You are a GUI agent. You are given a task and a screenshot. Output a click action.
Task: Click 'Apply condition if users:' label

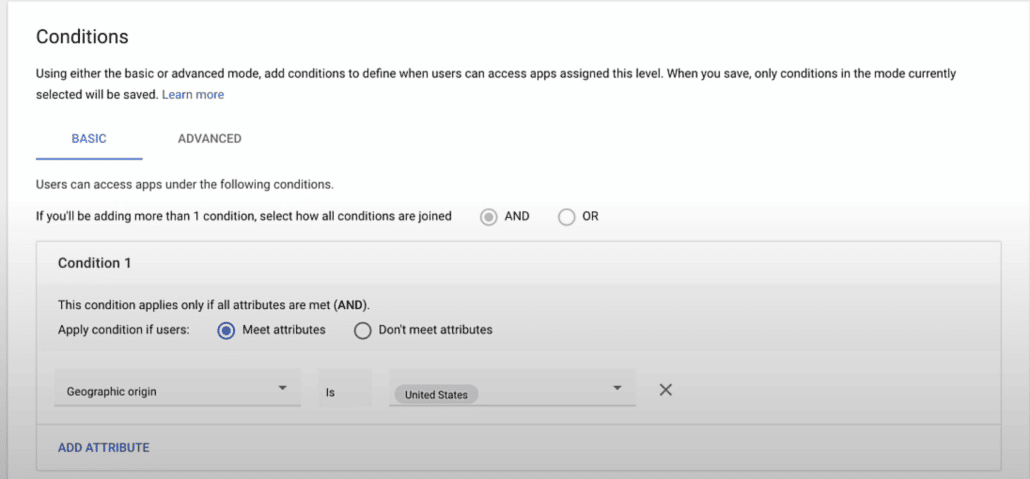123,330
